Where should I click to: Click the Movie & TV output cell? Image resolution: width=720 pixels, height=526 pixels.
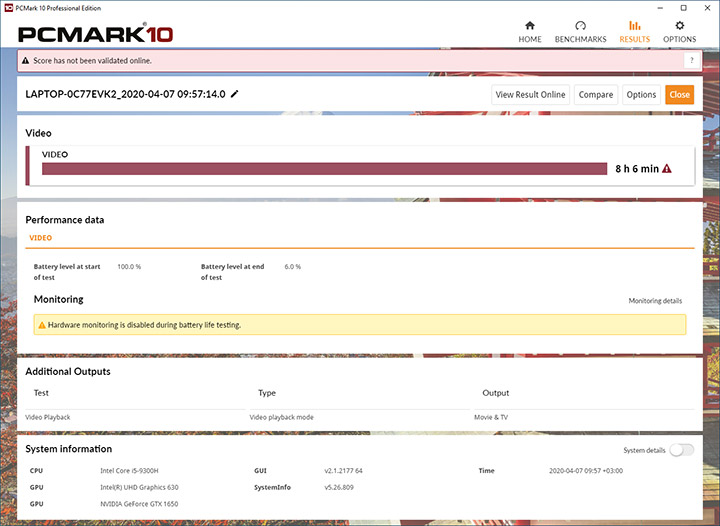coord(491,417)
